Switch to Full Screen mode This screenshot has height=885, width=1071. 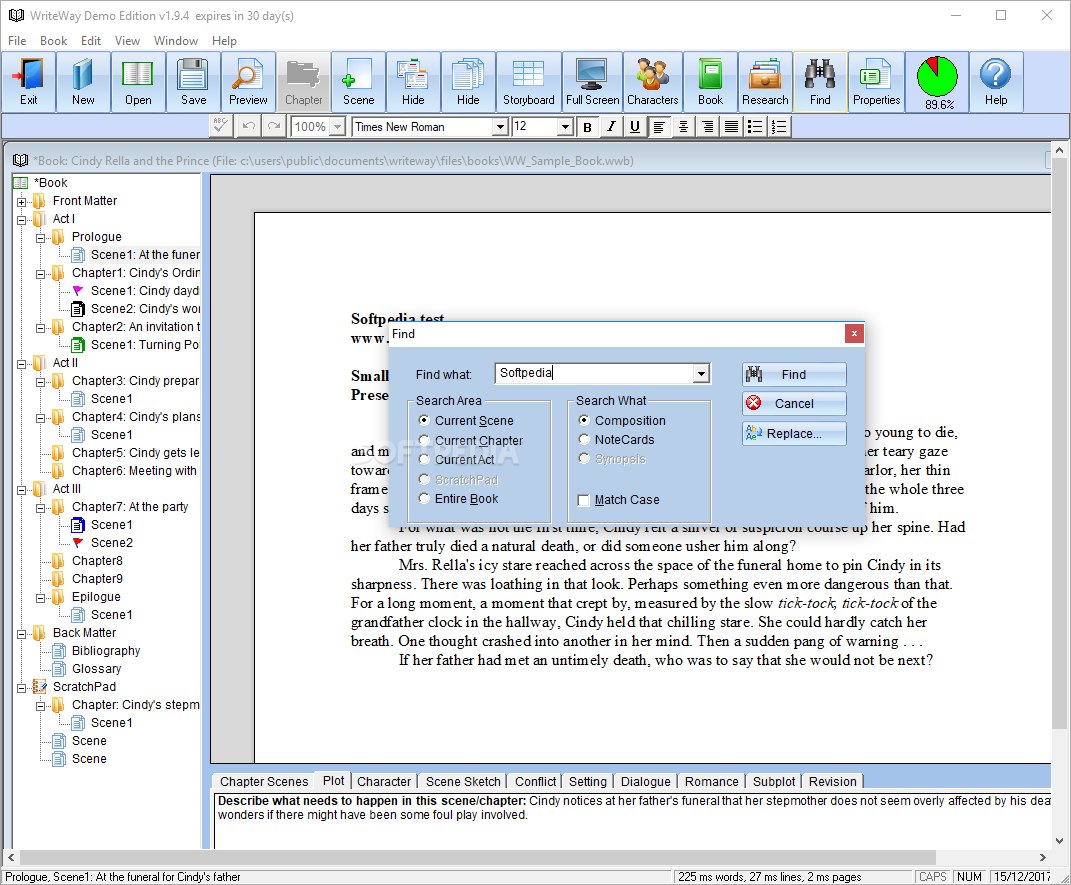pos(592,82)
